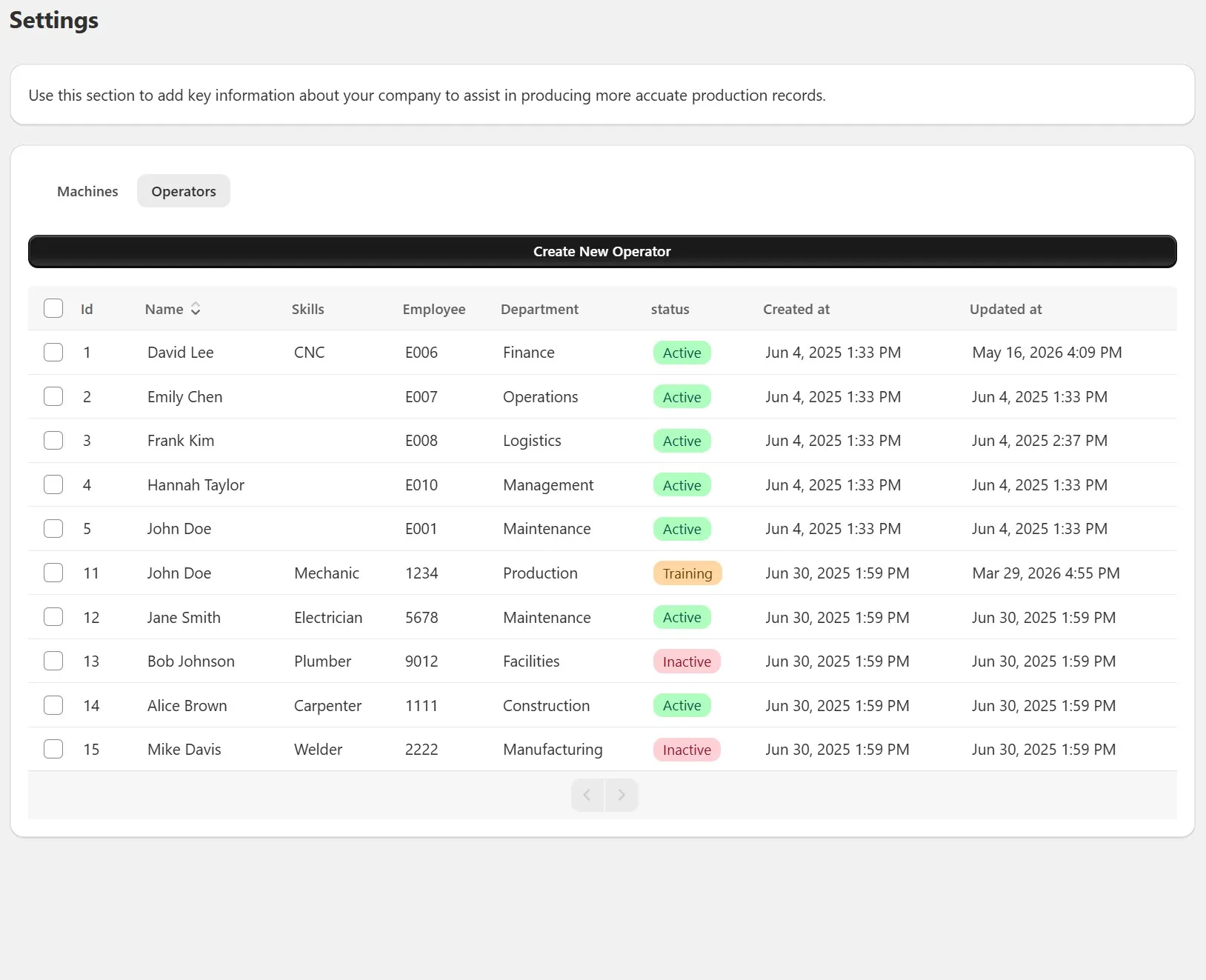Click the Inactive badge for Mike Davis

click(x=687, y=750)
